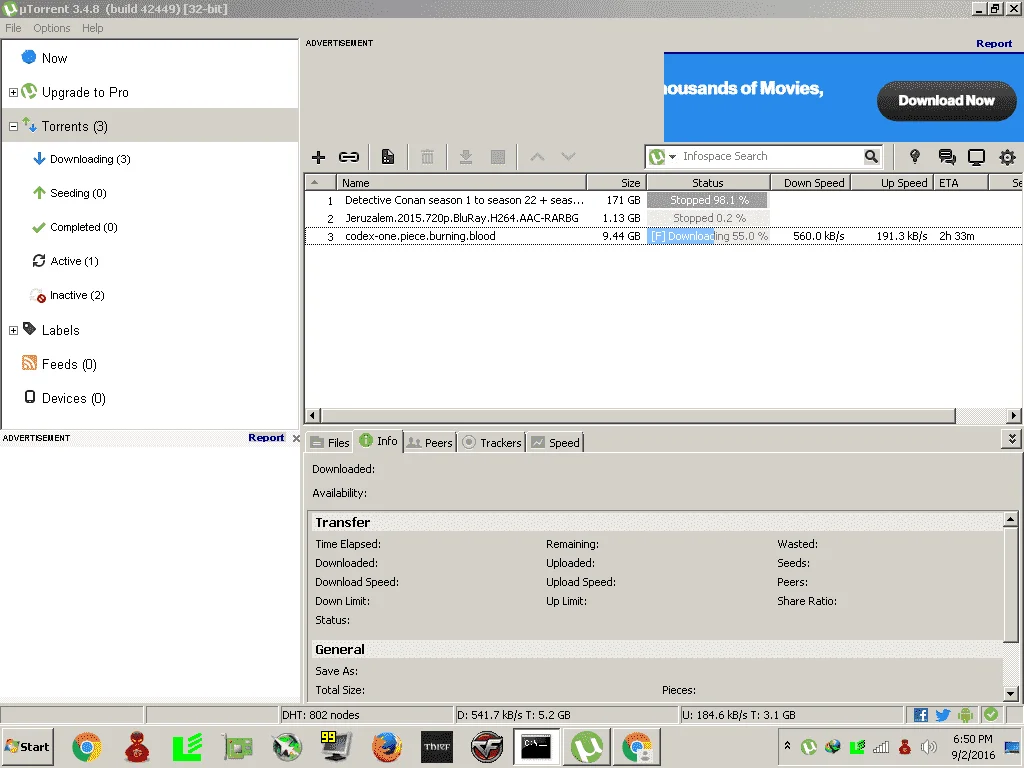Sort by the ETA column header
Screen dimensions: 1024x768
961,183
